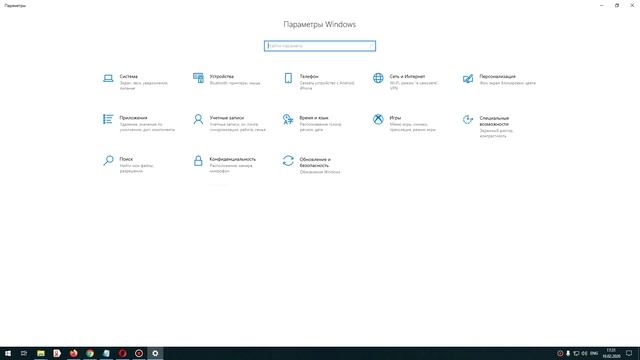Open the Система (System) laptop icon
This screenshot has width=640, height=360.
108,78
